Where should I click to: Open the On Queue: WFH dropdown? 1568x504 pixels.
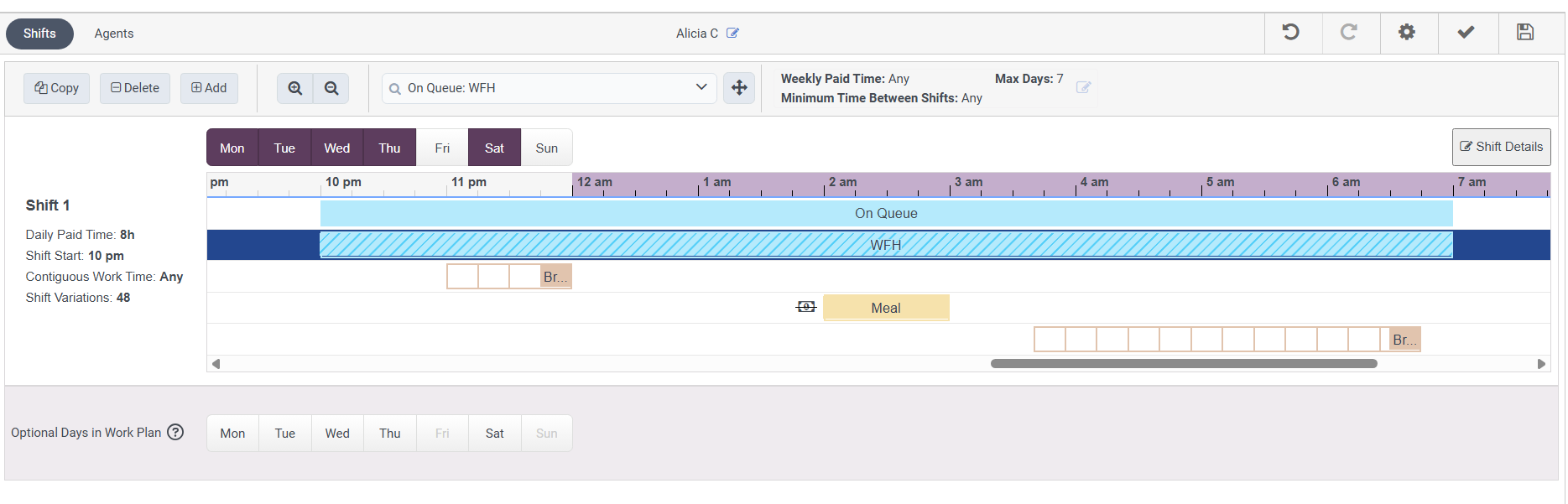tap(550, 88)
